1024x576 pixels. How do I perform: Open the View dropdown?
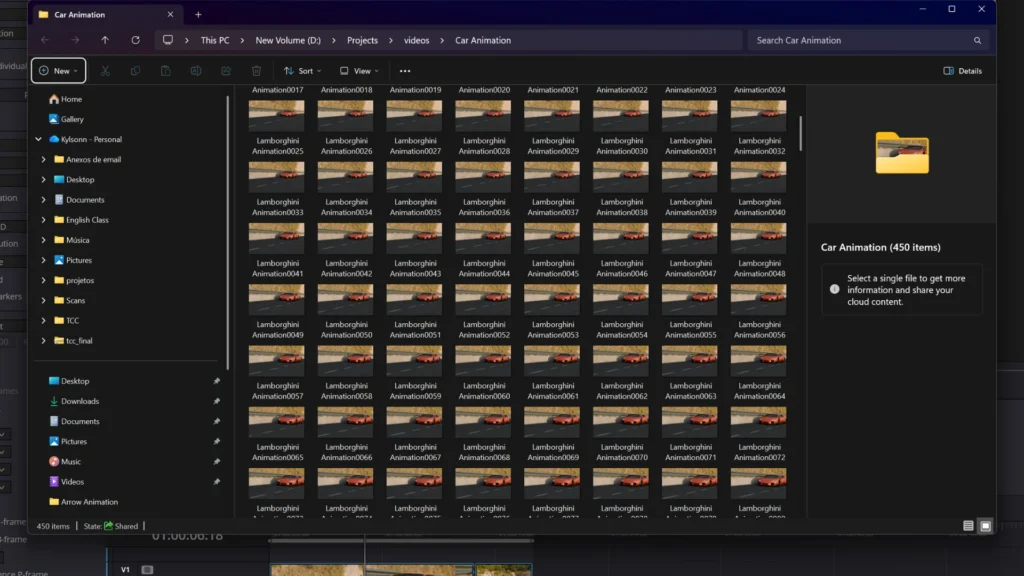point(359,71)
